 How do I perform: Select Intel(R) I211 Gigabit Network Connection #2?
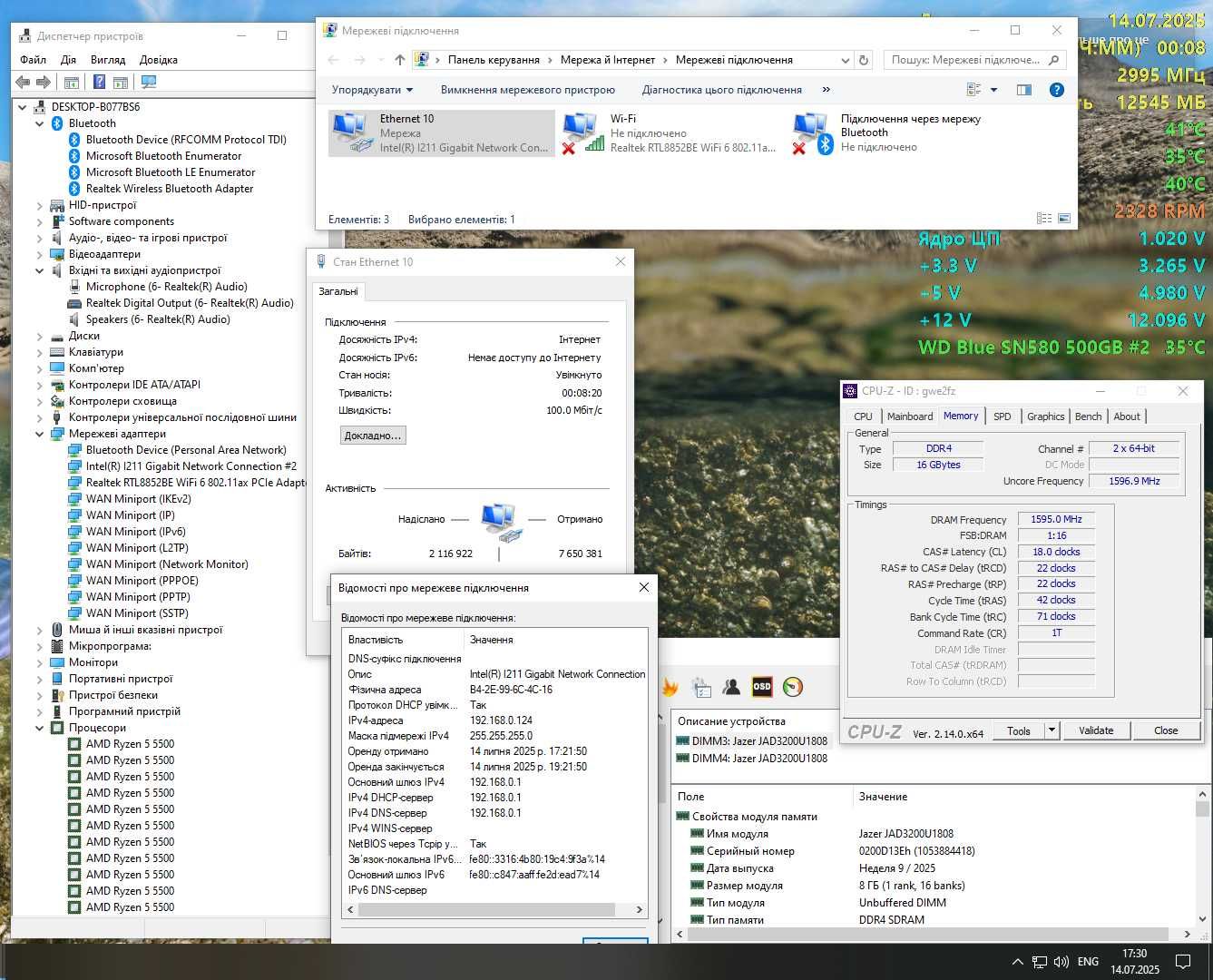click(191, 466)
